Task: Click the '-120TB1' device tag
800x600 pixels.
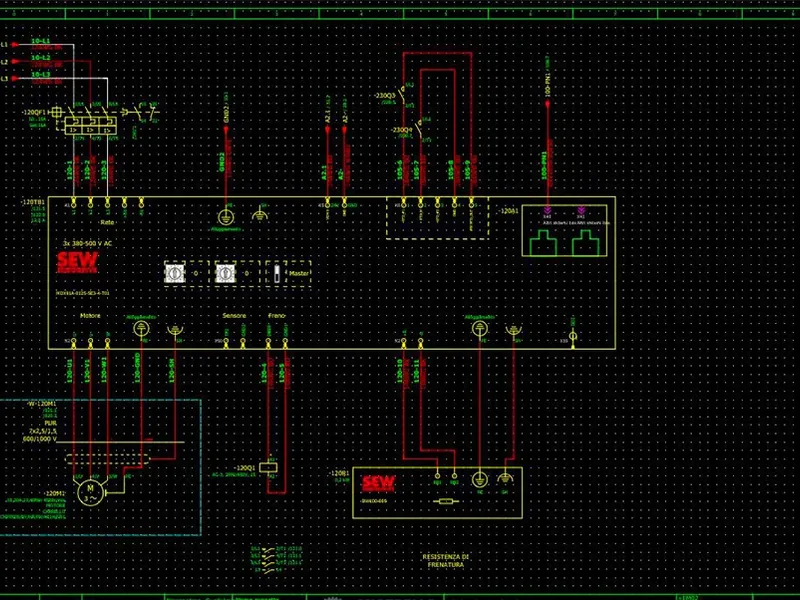Action: click(32, 203)
